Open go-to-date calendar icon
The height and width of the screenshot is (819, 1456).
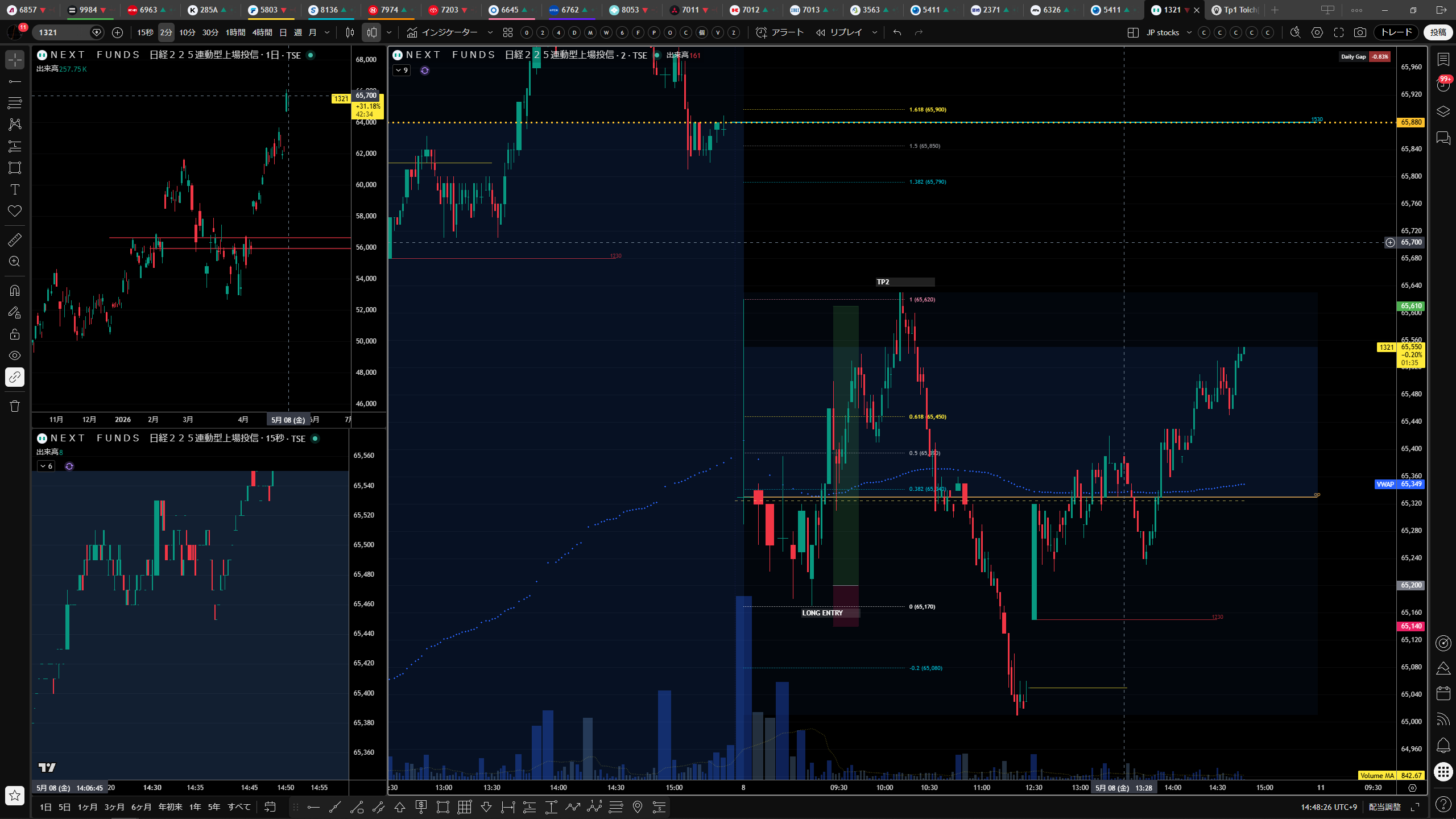pos(270,807)
